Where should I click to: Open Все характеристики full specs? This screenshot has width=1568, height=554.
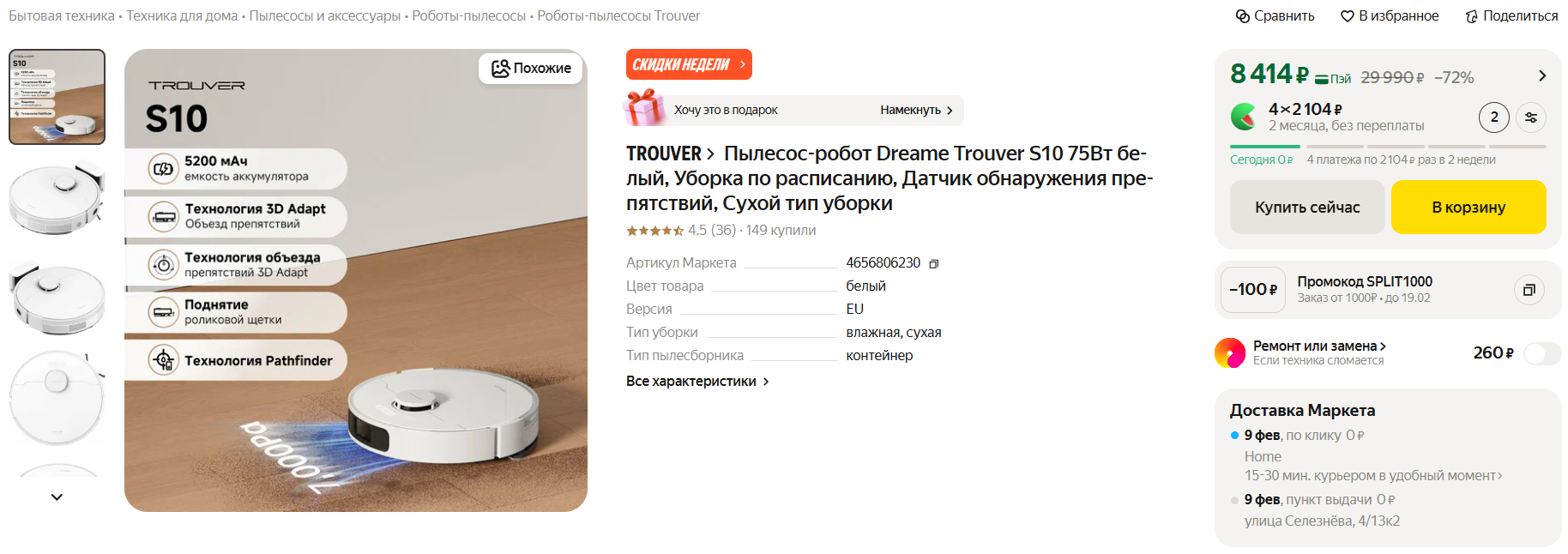click(697, 382)
